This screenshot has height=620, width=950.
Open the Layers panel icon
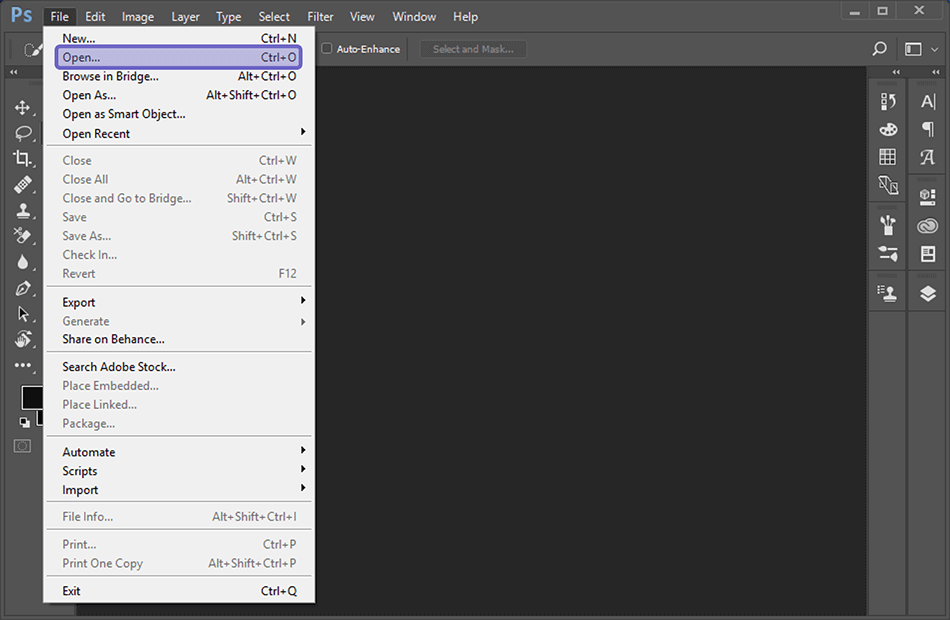928,293
